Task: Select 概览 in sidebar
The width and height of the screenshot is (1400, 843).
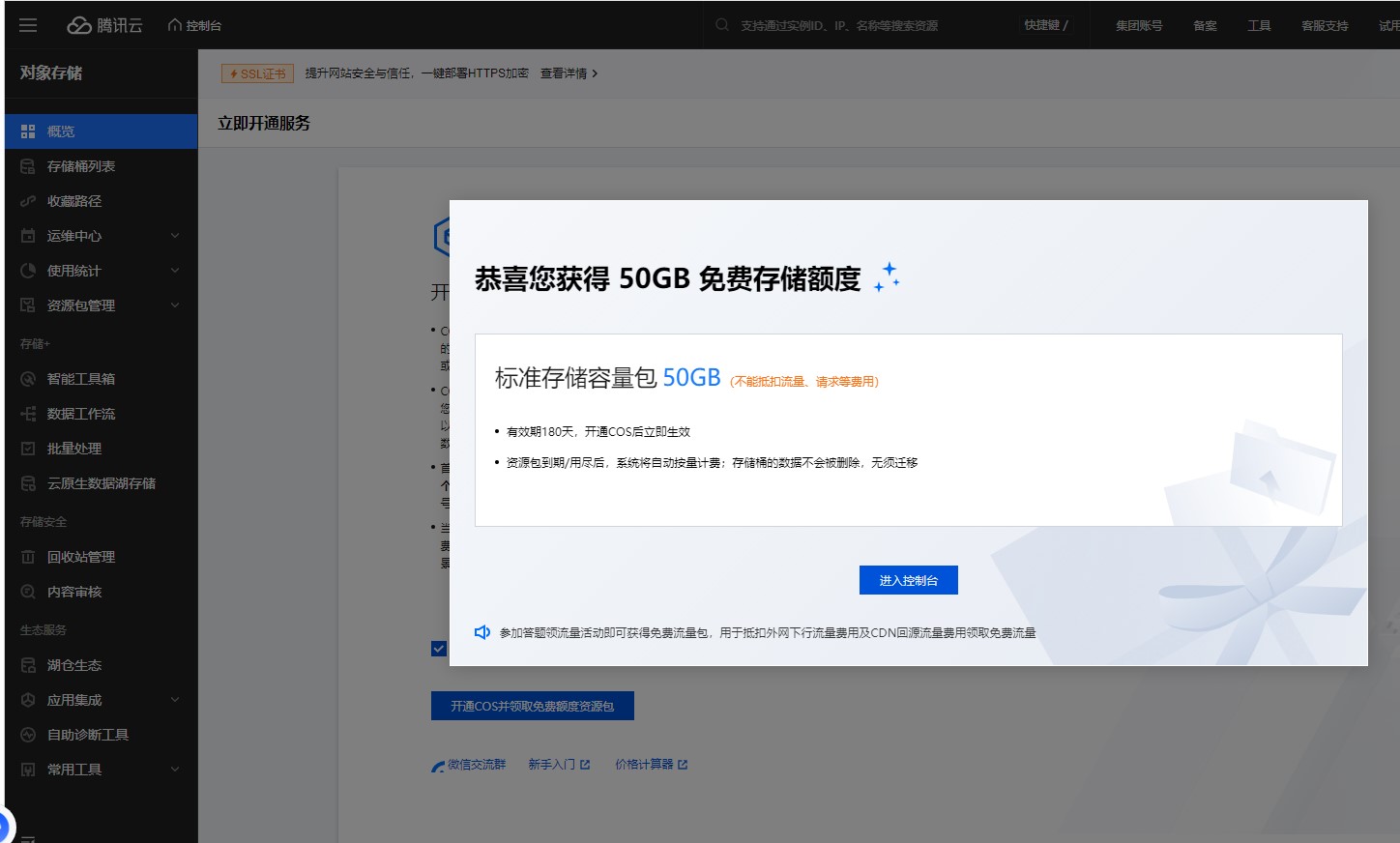Action: [102, 131]
